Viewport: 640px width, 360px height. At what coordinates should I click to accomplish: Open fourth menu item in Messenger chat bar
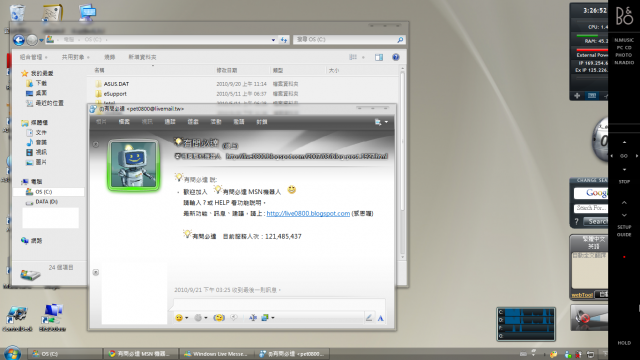pyautogui.click(x=170, y=122)
